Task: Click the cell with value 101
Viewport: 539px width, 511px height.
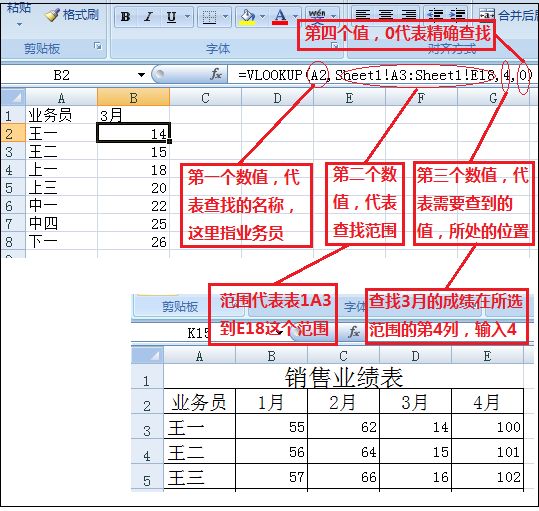Action: [487, 451]
